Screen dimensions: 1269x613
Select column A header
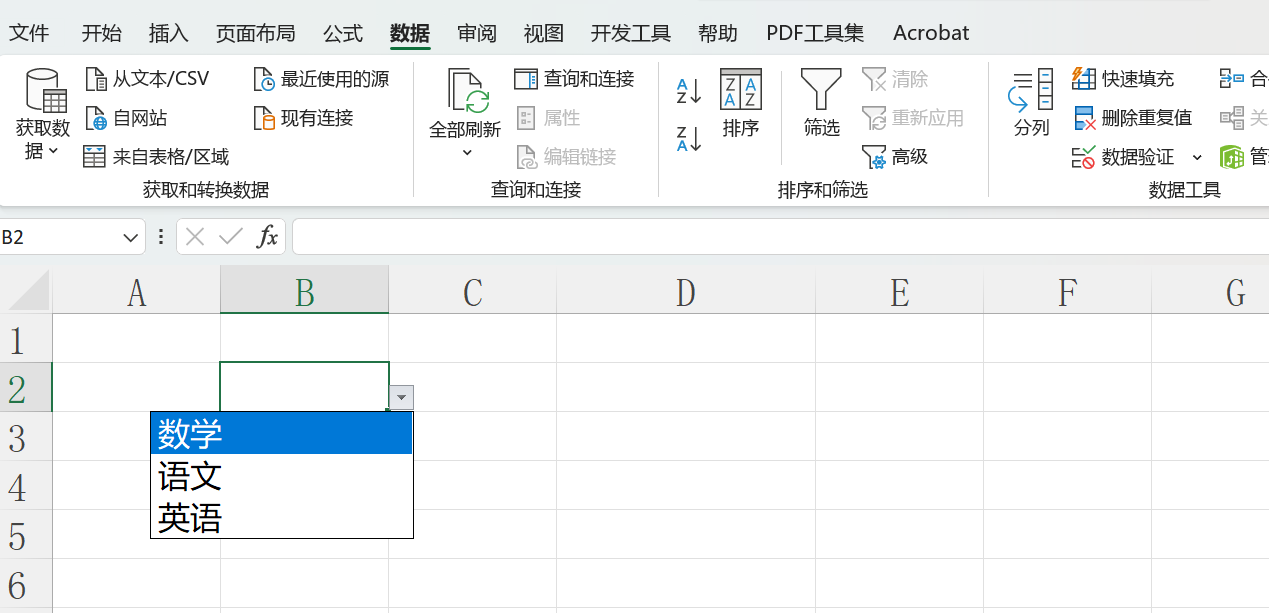[136, 291]
